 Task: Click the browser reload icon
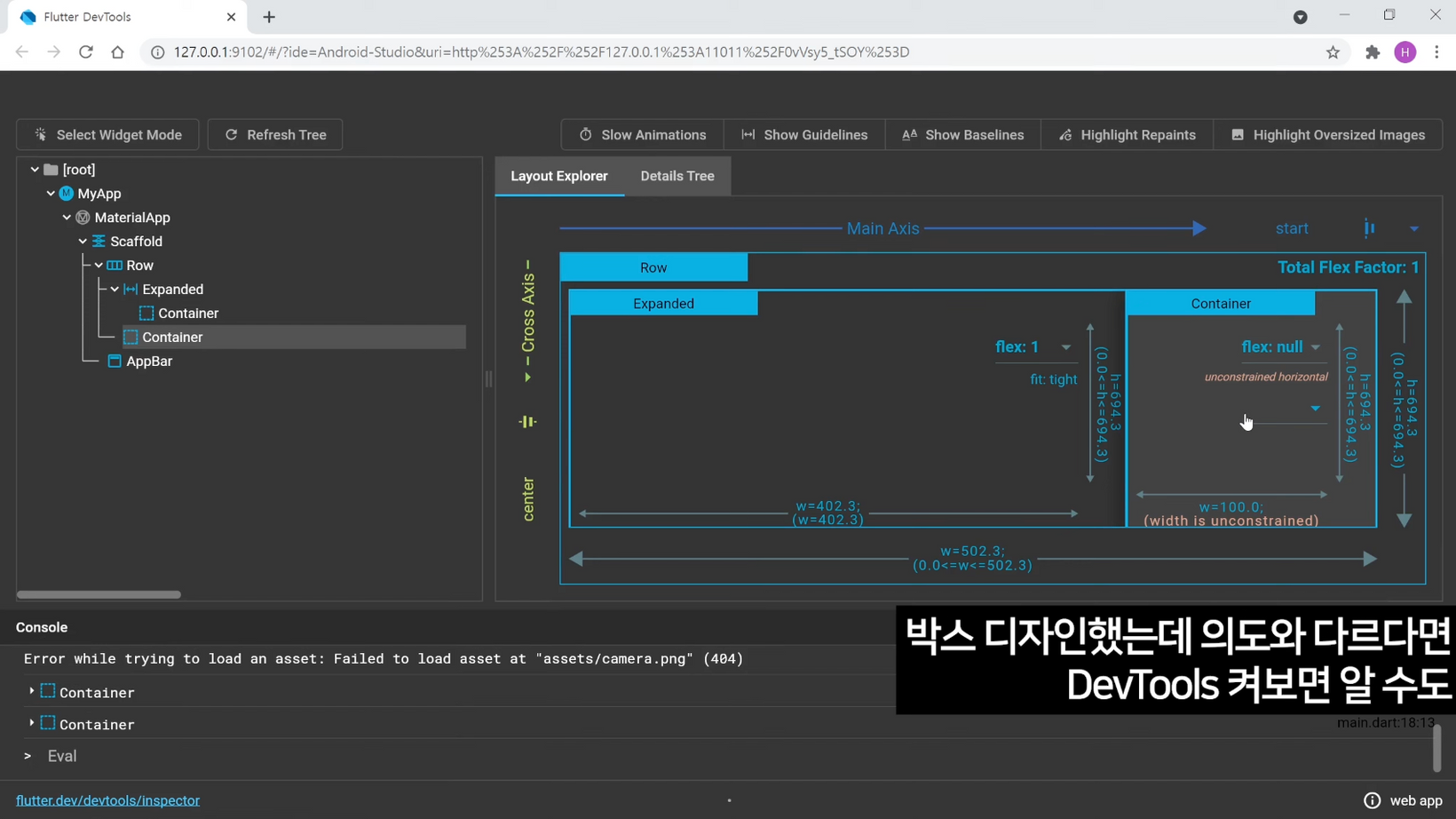coord(86,52)
